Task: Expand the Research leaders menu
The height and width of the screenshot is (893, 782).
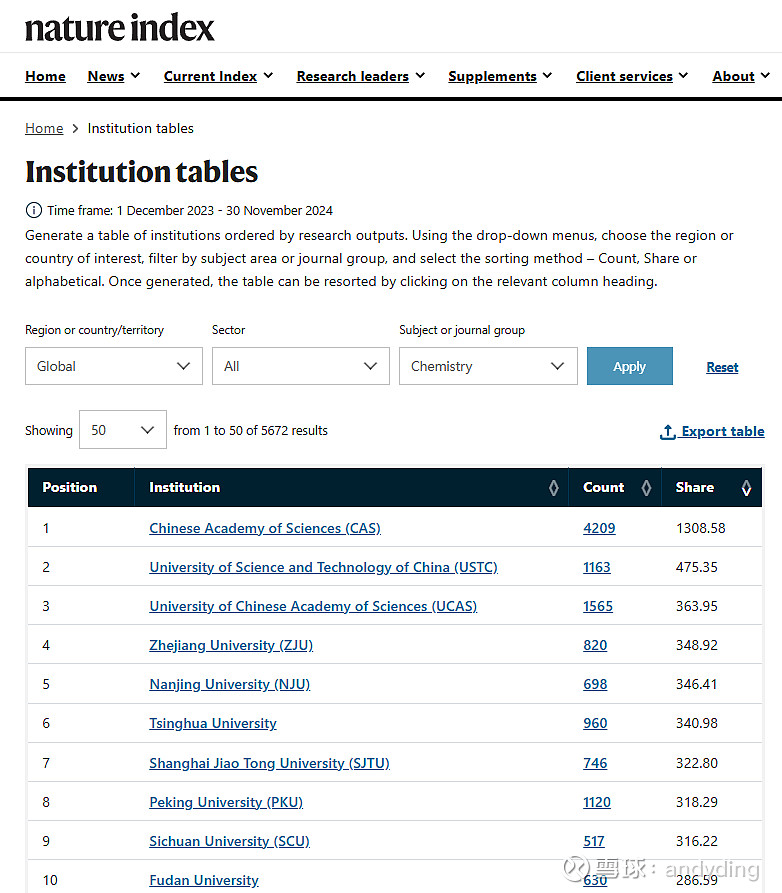Action: coord(360,76)
